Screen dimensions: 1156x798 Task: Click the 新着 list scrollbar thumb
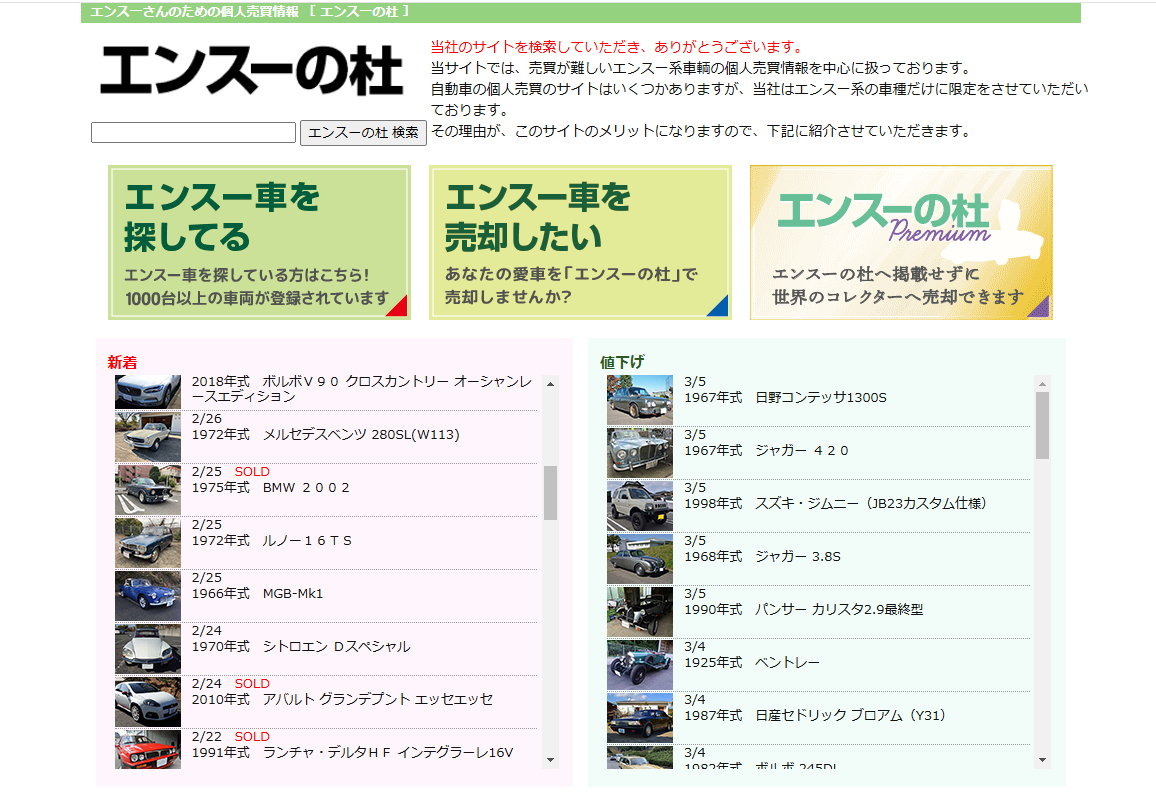(x=550, y=493)
